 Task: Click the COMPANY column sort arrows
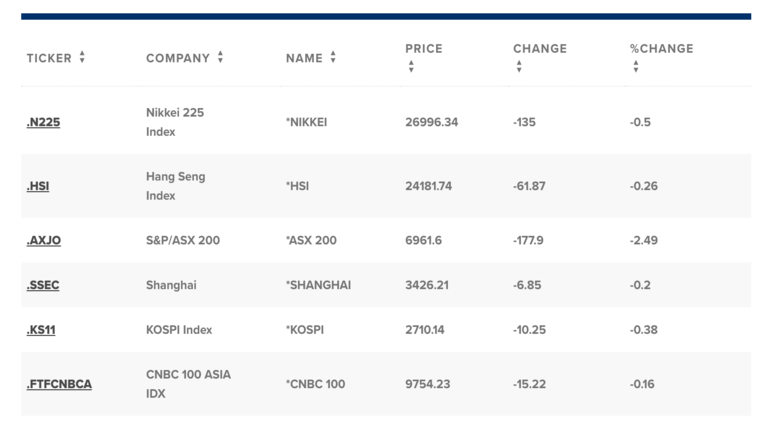click(220, 58)
